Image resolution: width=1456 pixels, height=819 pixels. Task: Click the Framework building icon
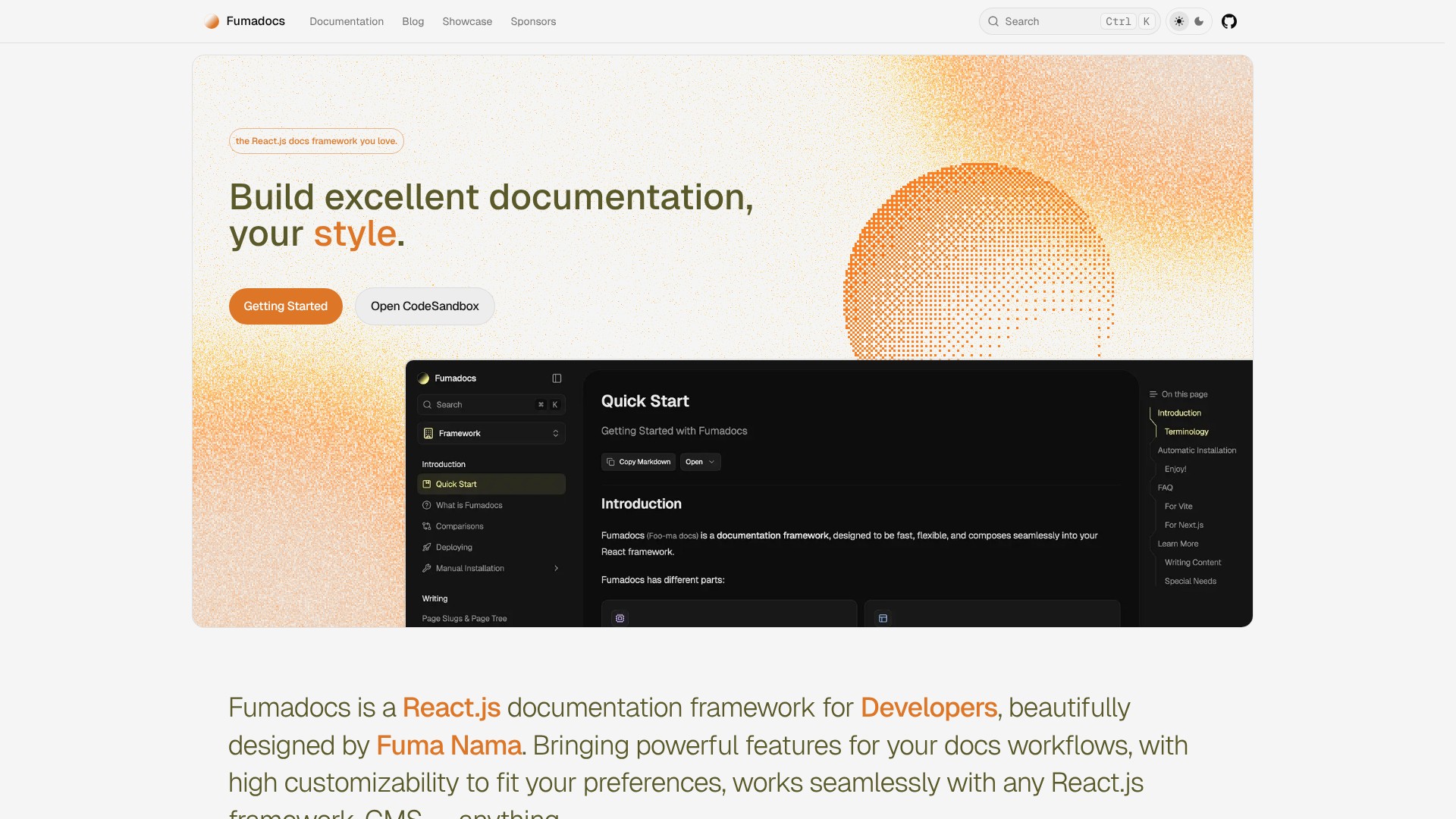[x=428, y=433]
